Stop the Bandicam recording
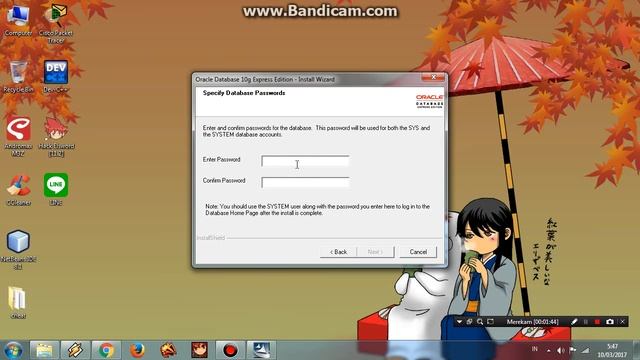Image resolution: width=640 pixels, height=360 pixels. tap(597, 322)
